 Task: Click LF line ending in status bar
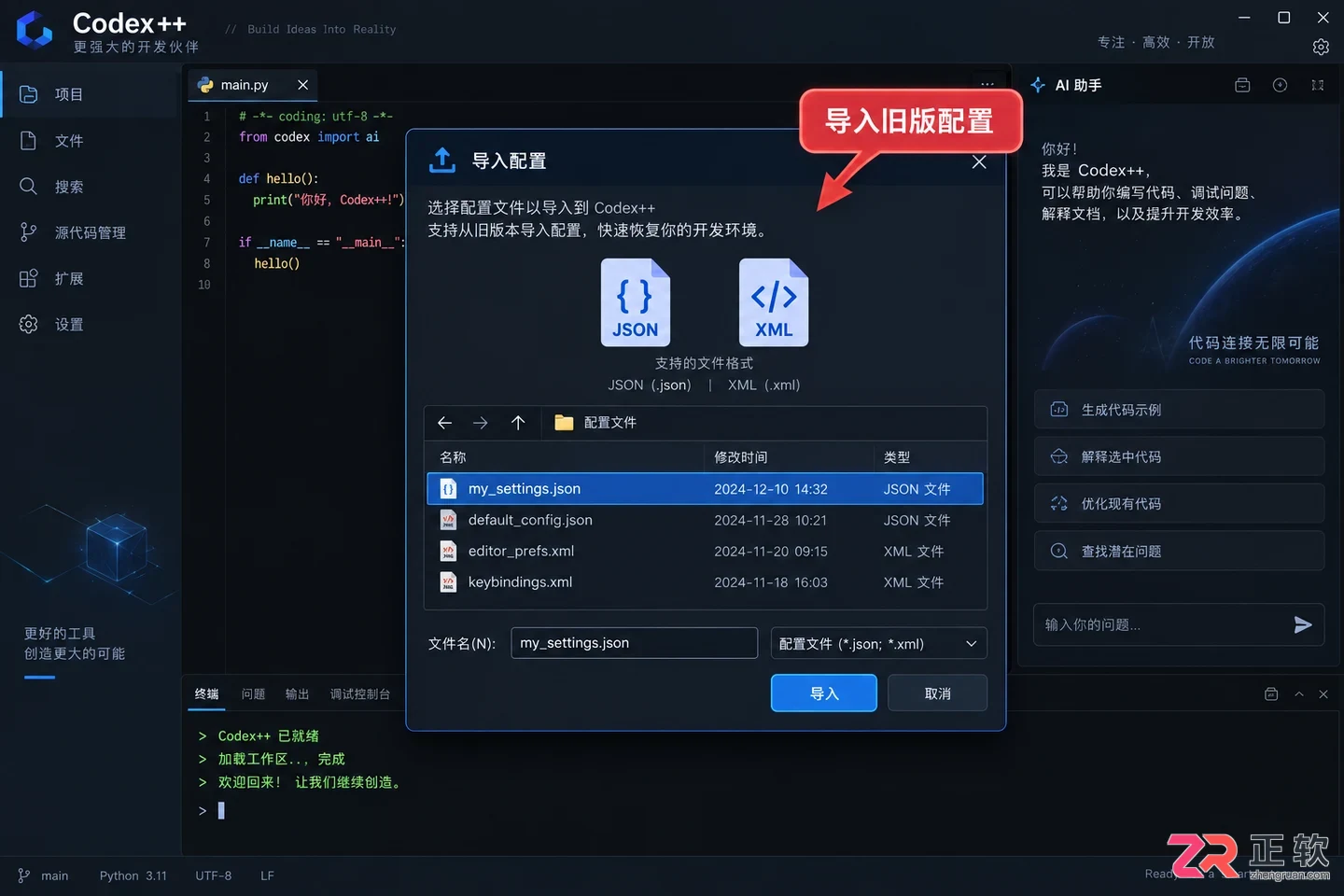(x=267, y=875)
